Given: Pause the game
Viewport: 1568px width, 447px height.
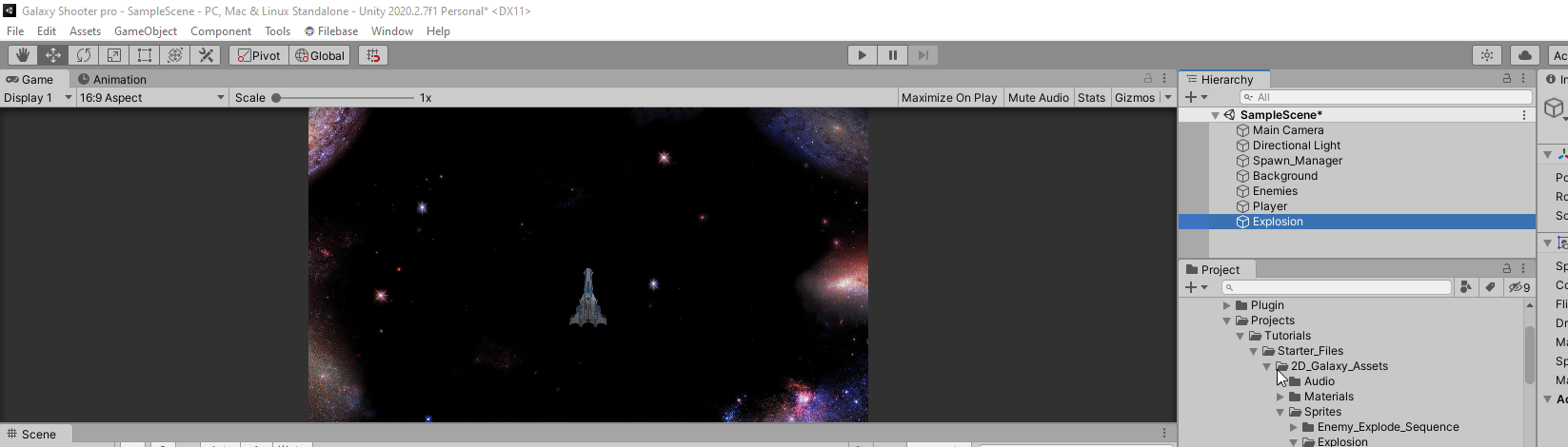Looking at the screenshot, I should pos(893,55).
